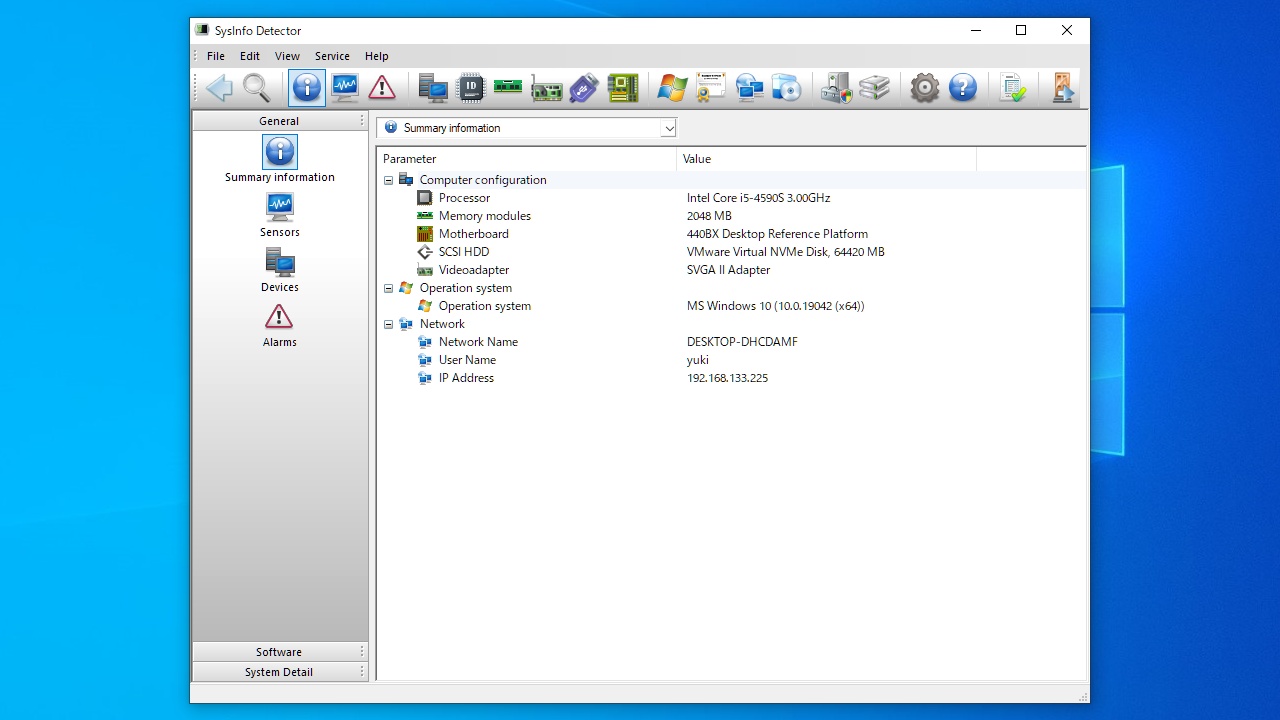
Task: Select the Videoadapter row
Action: coord(731,270)
